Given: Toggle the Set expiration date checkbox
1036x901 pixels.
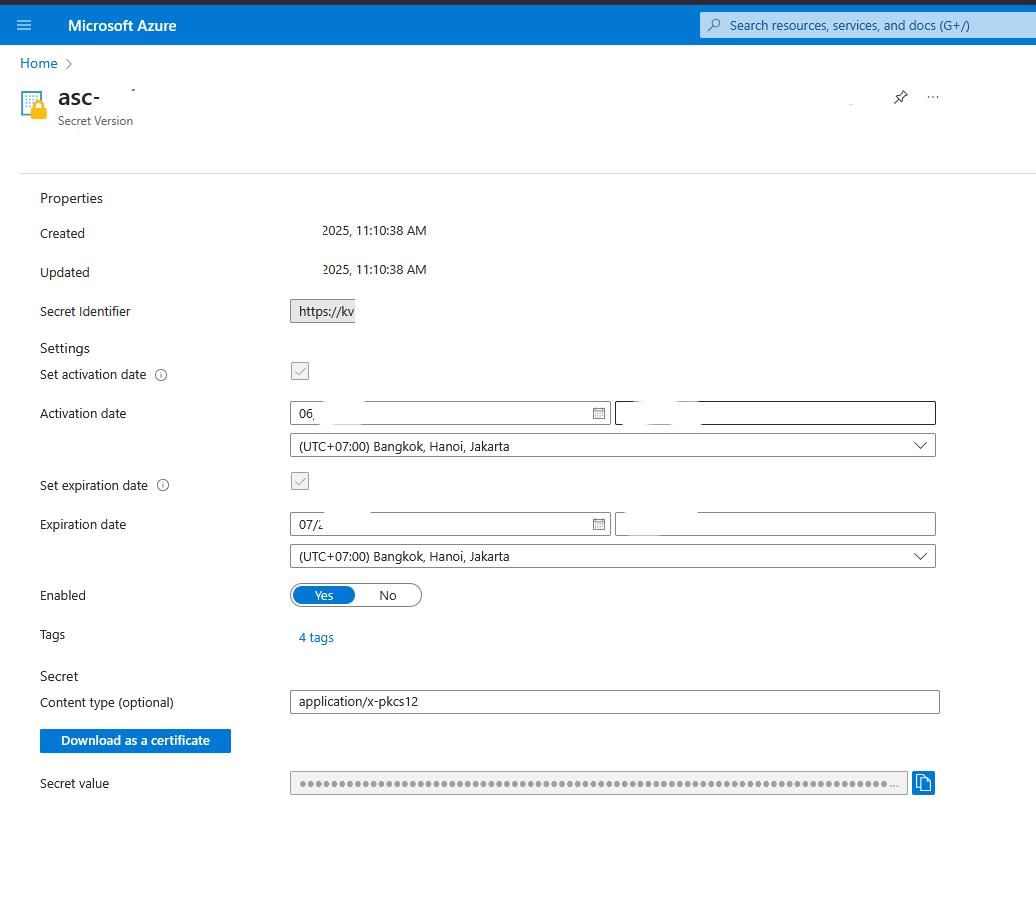Looking at the screenshot, I should click(x=300, y=481).
